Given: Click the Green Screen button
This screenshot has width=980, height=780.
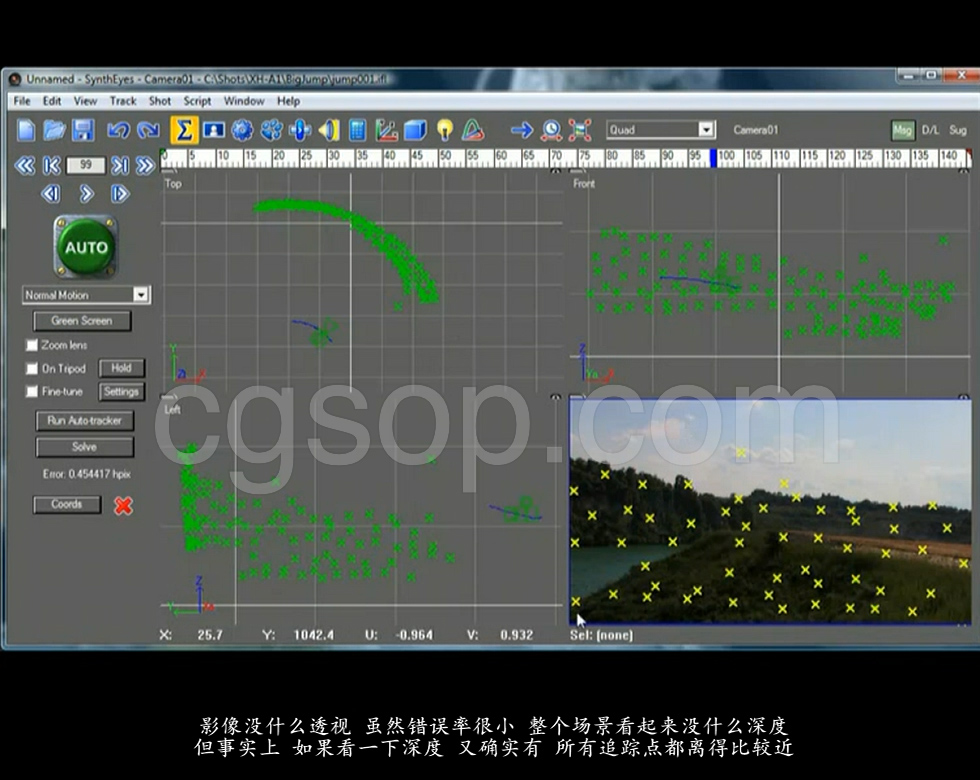Looking at the screenshot, I should pyautogui.click(x=82, y=321).
